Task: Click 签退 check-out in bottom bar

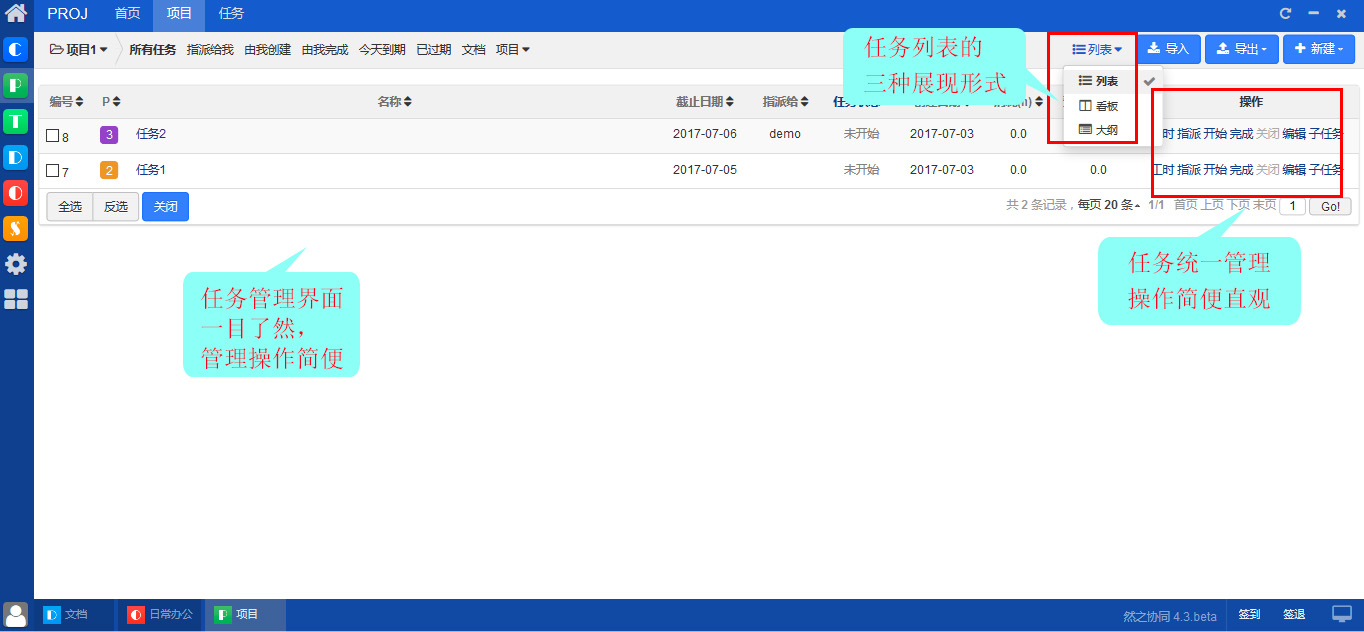Action: coord(1294,614)
